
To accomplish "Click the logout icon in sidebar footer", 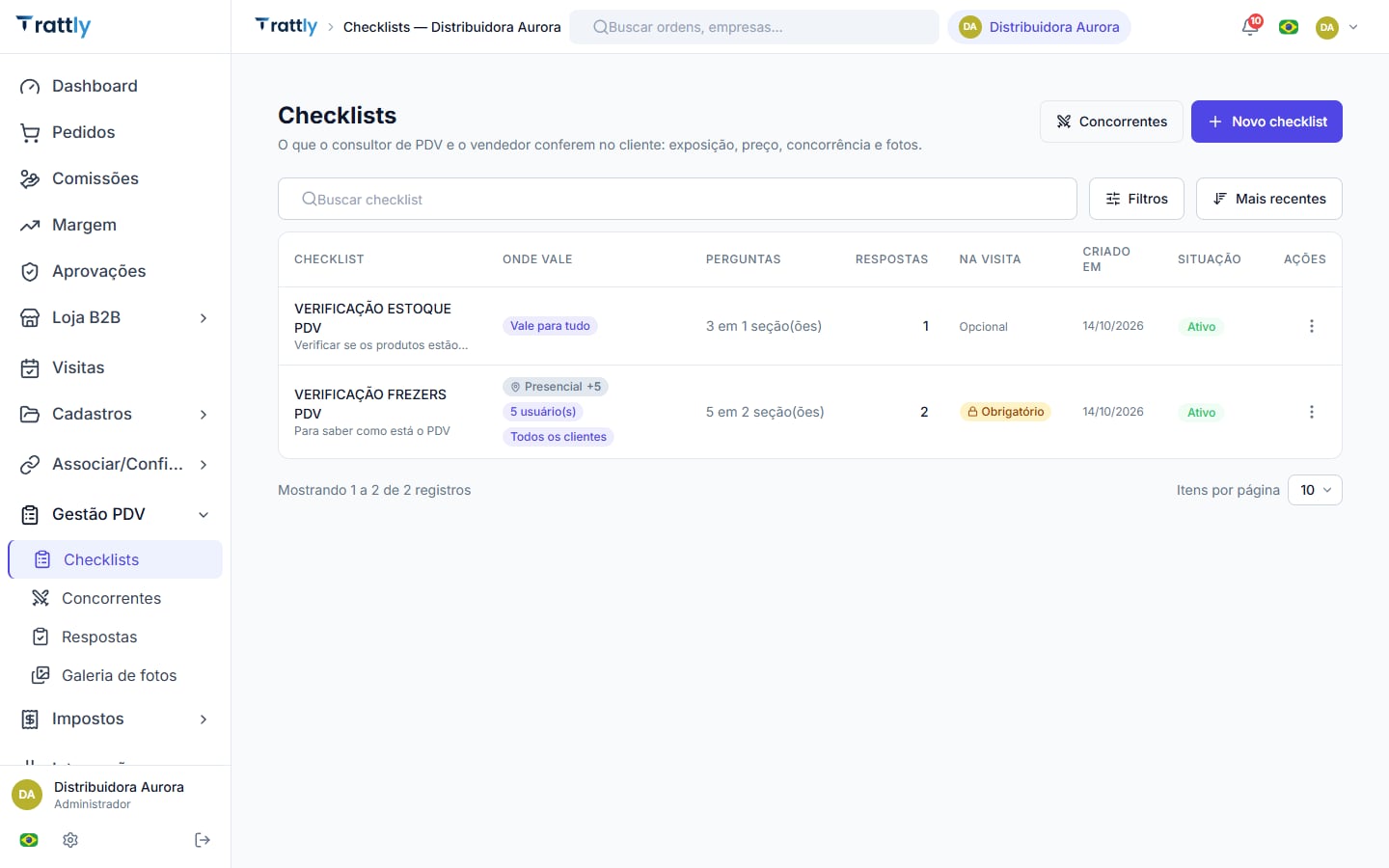I will pos(203,840).
